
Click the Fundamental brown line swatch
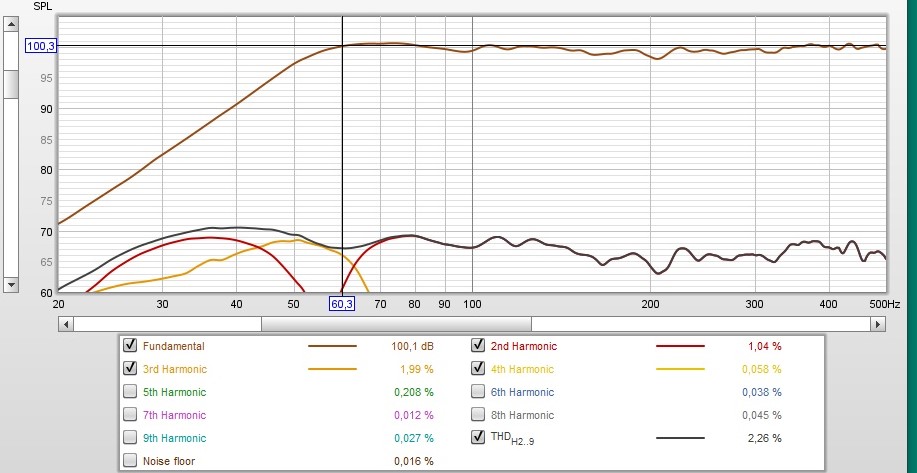coord(332,346)
